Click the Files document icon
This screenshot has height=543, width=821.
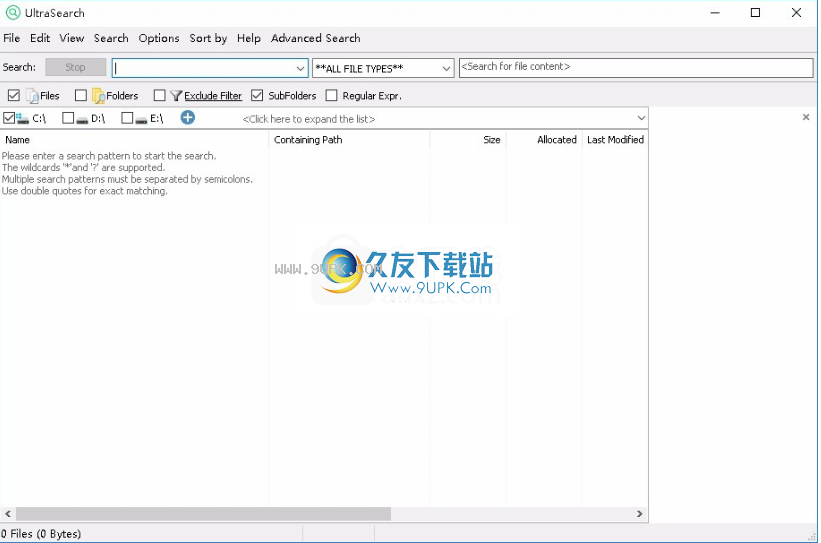click(x=32, y=96)
